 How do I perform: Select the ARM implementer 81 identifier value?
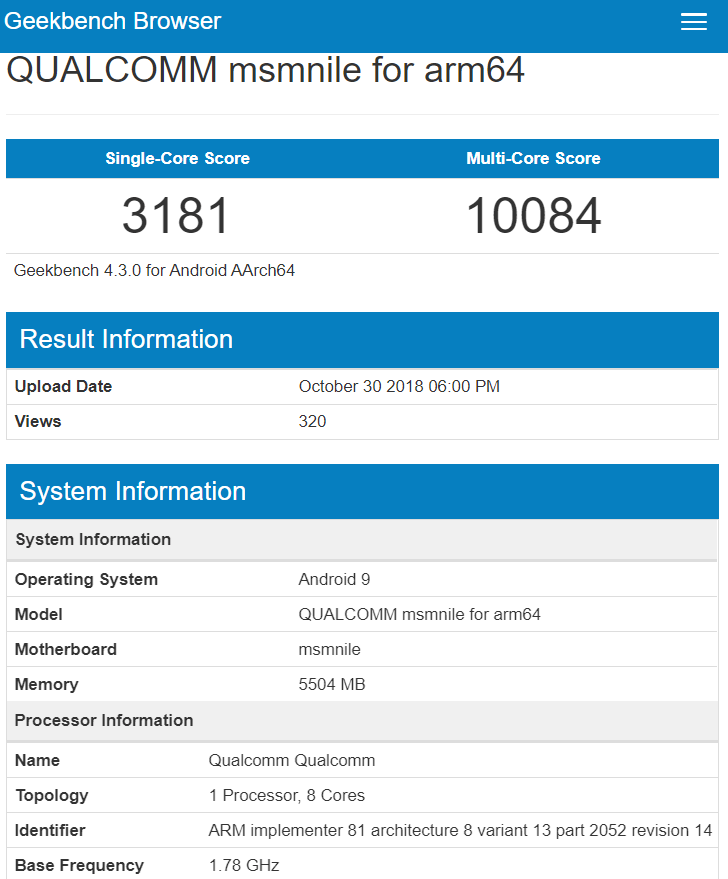[x=460, y=830]
